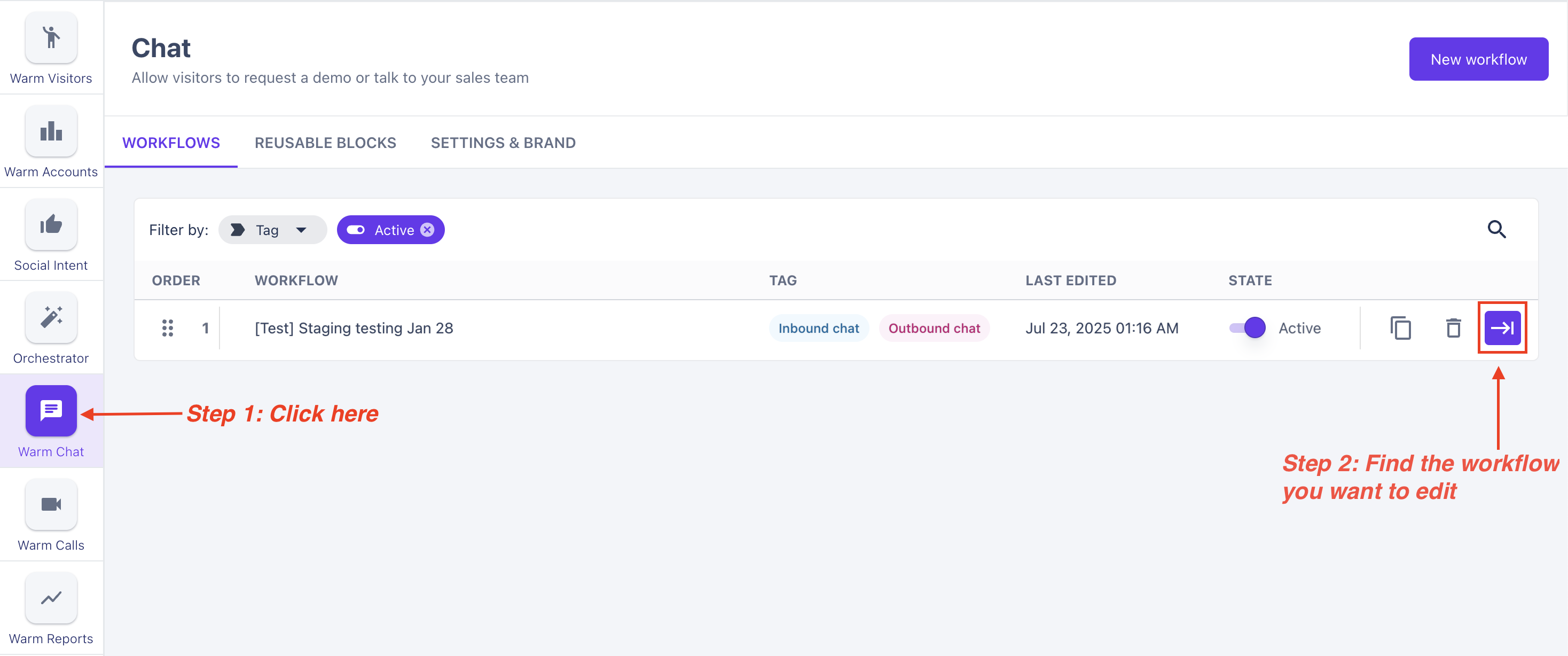The height and width of the screenshot is (656, 1568).
Task: Delete the Staging testing workflow
Action: coord(1453,329)
